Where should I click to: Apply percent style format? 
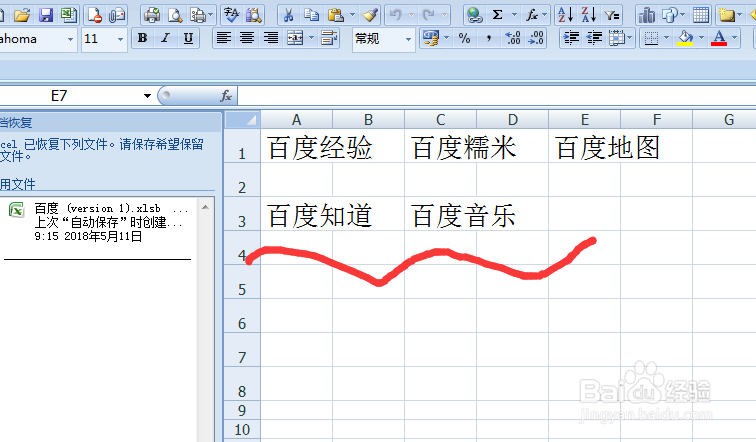click(464, 38)
